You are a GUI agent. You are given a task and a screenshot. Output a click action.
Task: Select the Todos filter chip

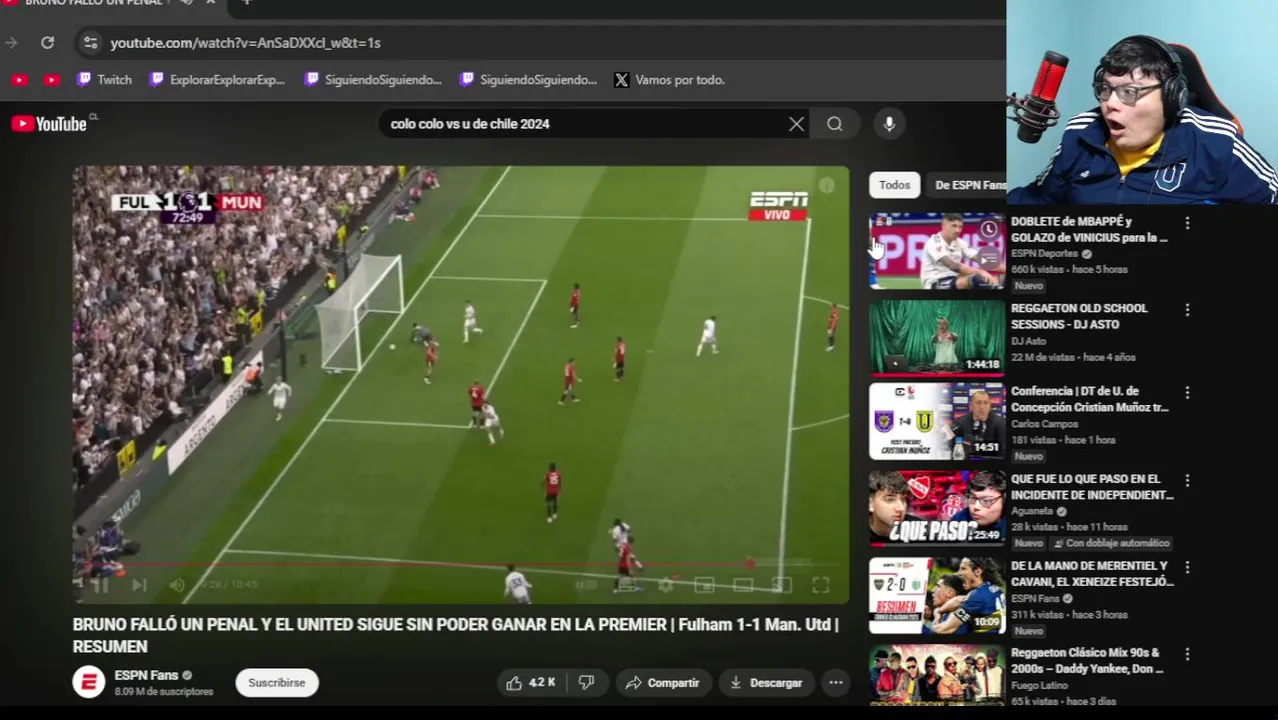894,185
